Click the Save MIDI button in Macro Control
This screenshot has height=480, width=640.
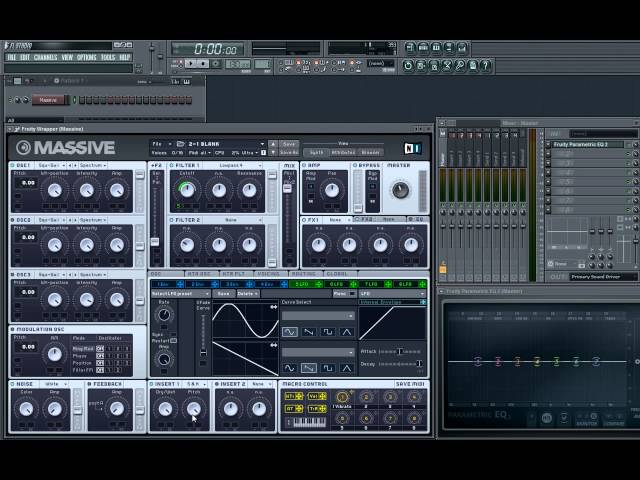coord(408,383)
